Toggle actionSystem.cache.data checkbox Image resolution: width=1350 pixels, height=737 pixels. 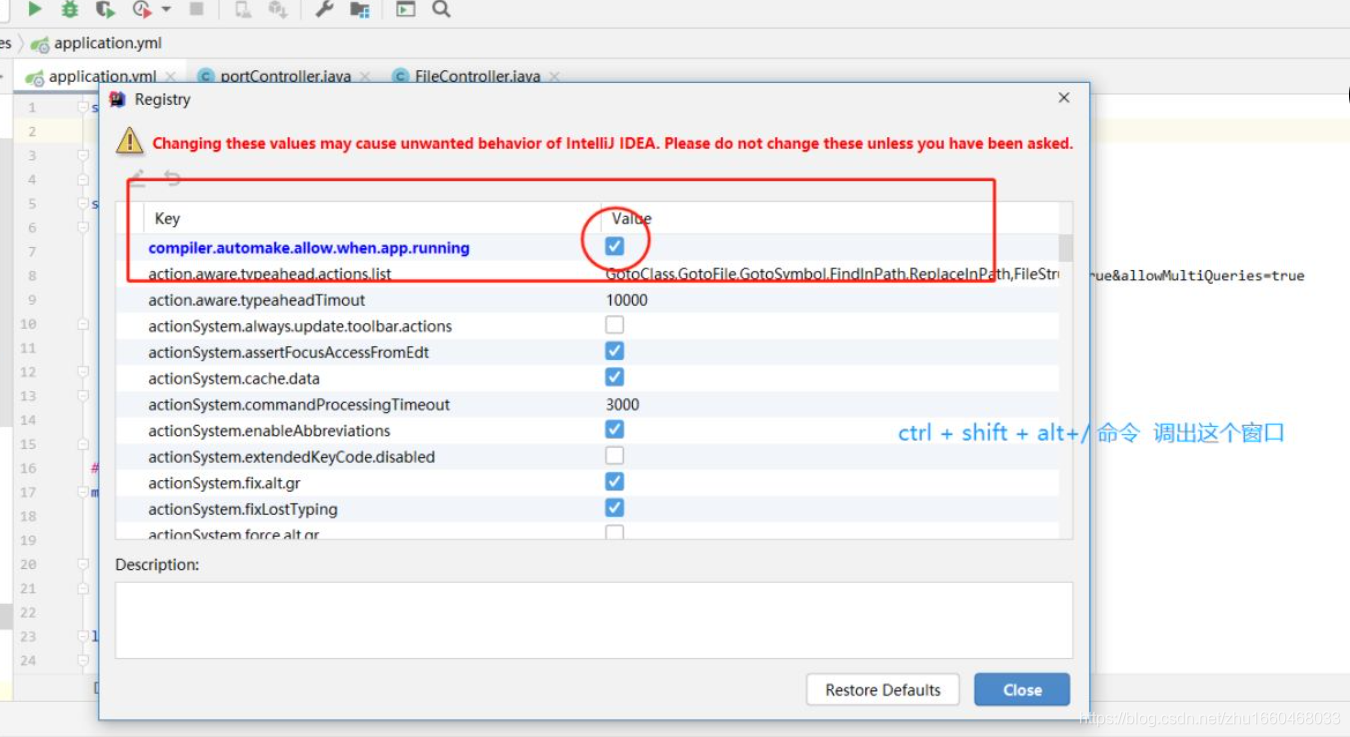[615, 377]
